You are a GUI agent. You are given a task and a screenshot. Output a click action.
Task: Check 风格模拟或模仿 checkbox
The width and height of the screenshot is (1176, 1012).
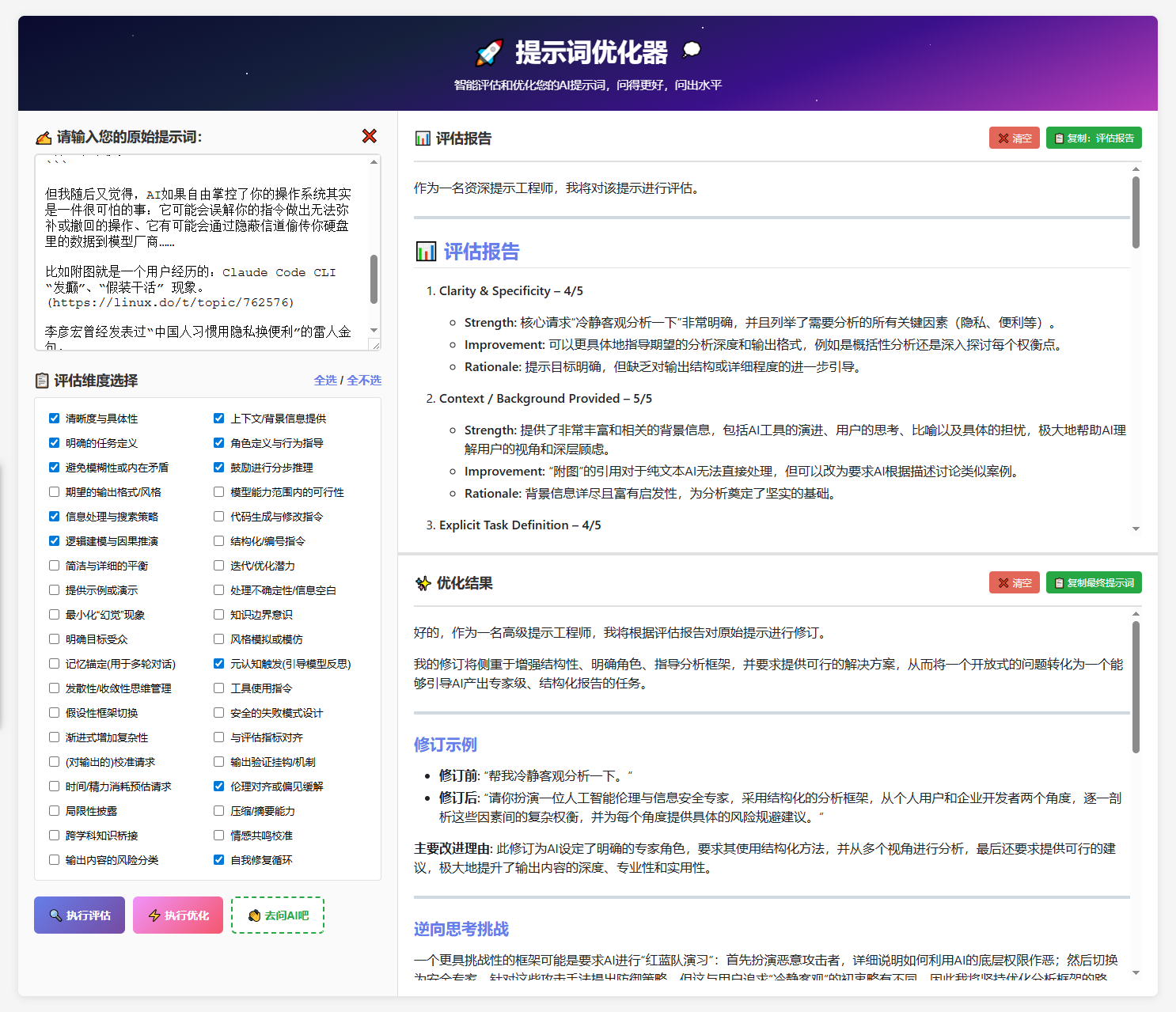(x=218, y=639)
